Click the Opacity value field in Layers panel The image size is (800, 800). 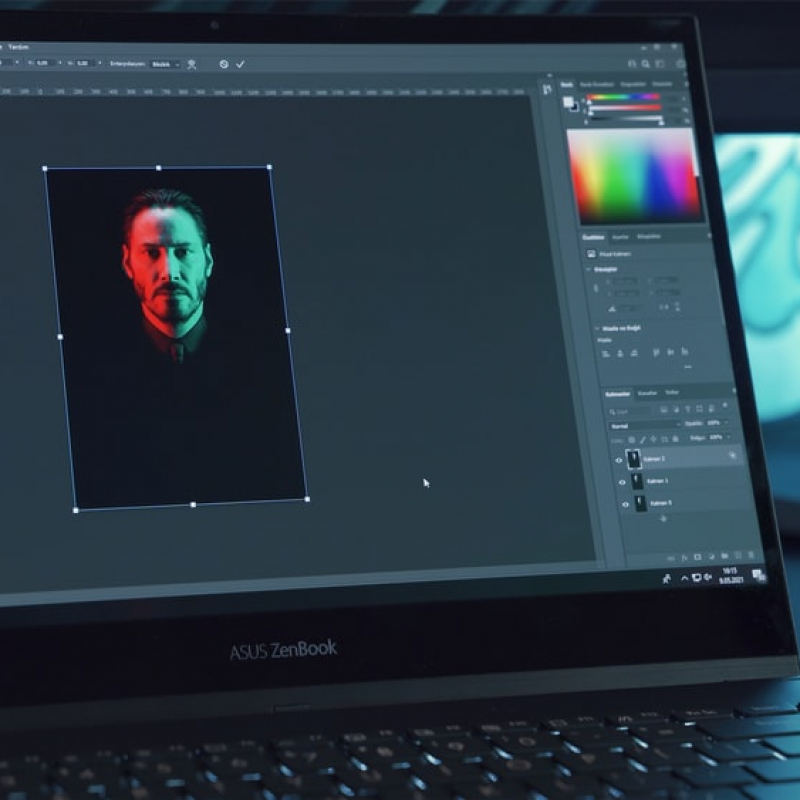click(716, 423)
